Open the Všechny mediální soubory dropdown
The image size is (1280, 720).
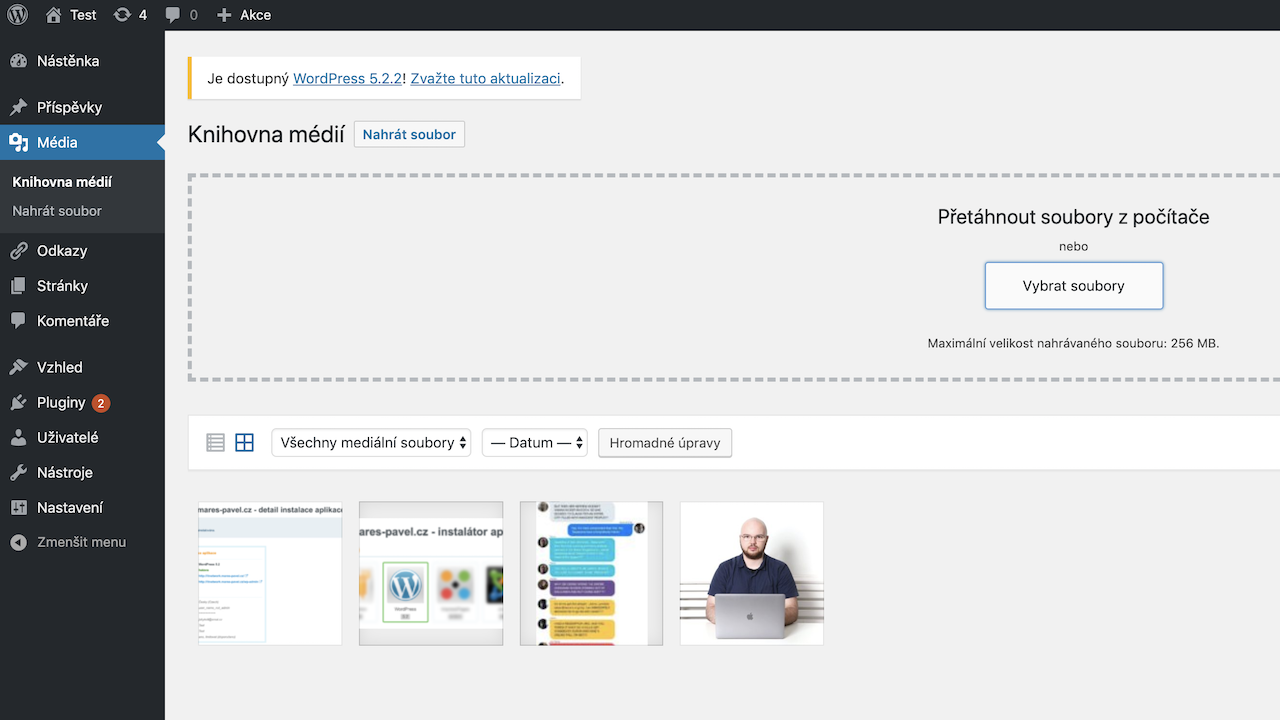point(370,442)
